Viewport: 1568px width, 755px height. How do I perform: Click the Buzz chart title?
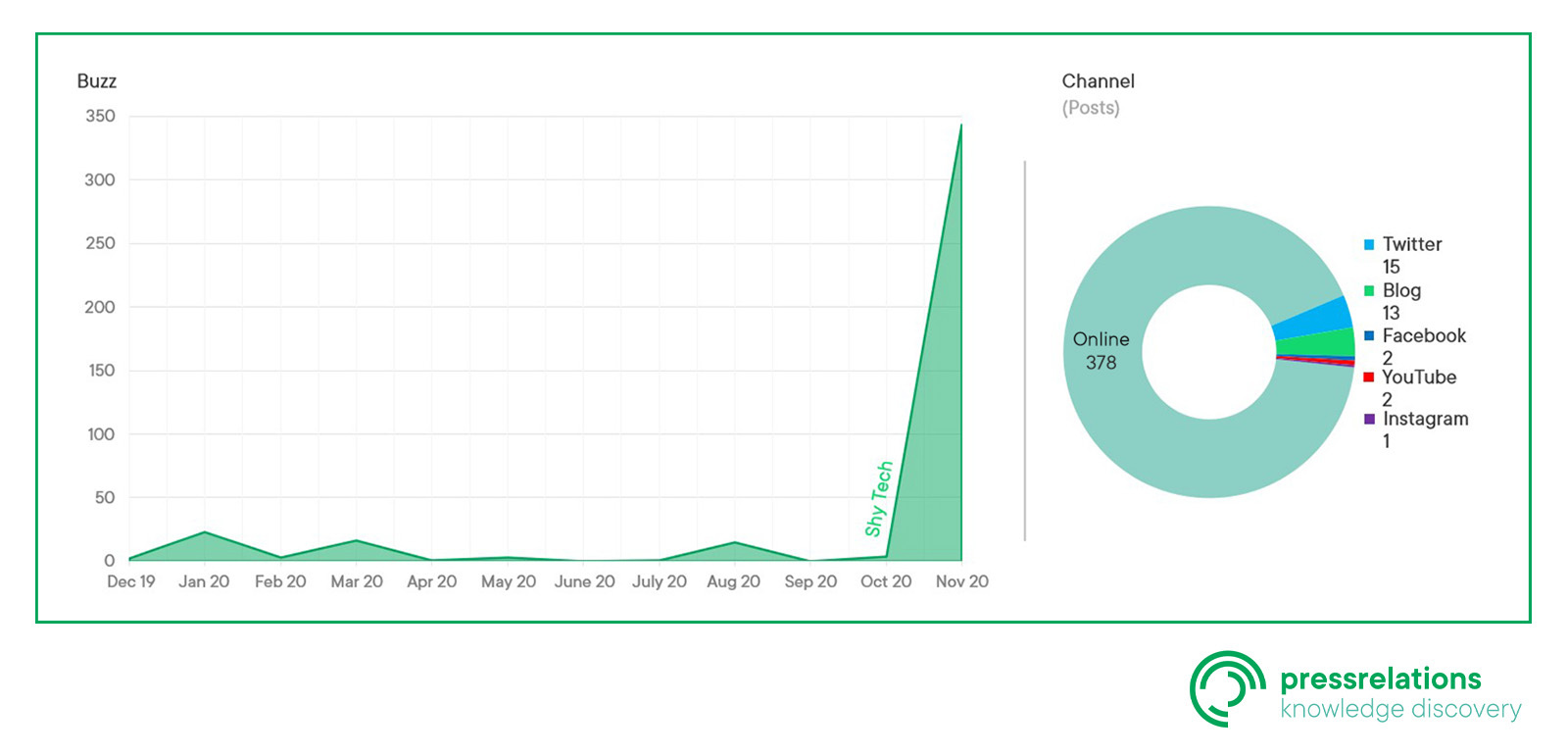(97, 81)
